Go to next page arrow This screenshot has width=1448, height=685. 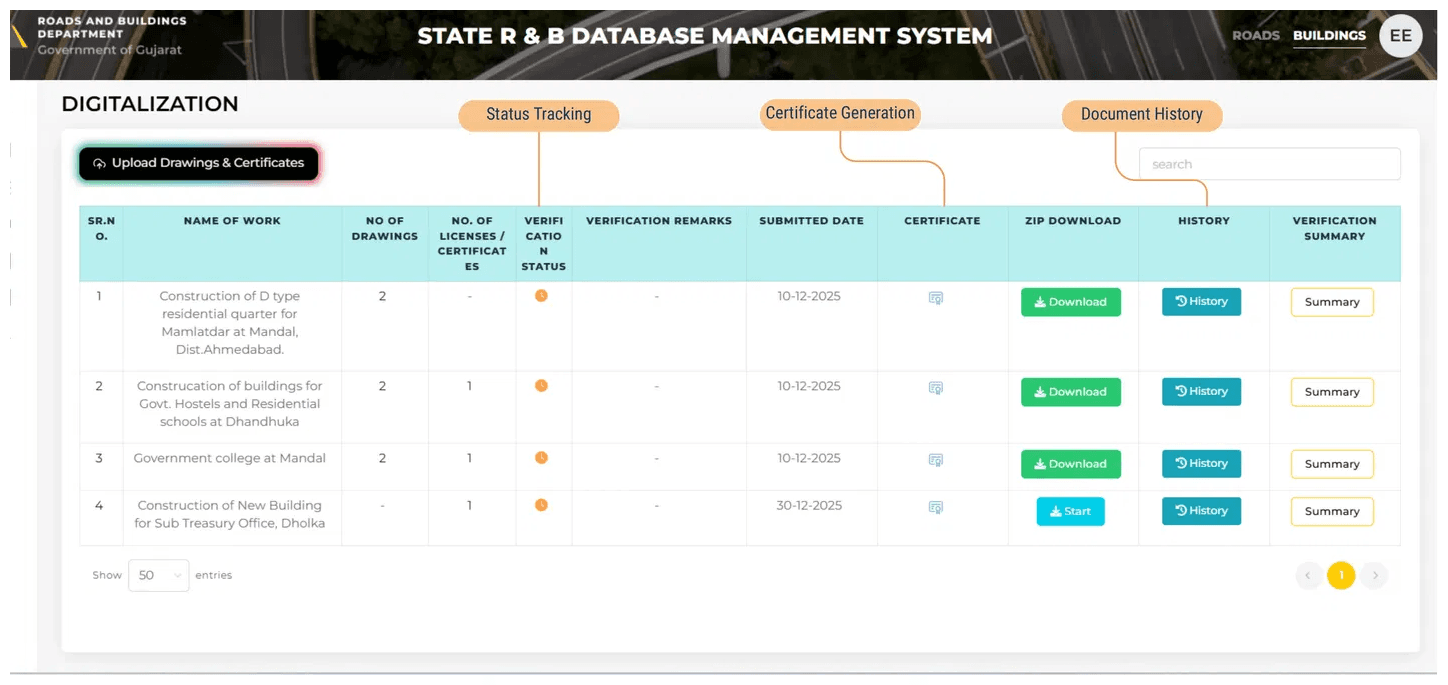point(1375,575)
